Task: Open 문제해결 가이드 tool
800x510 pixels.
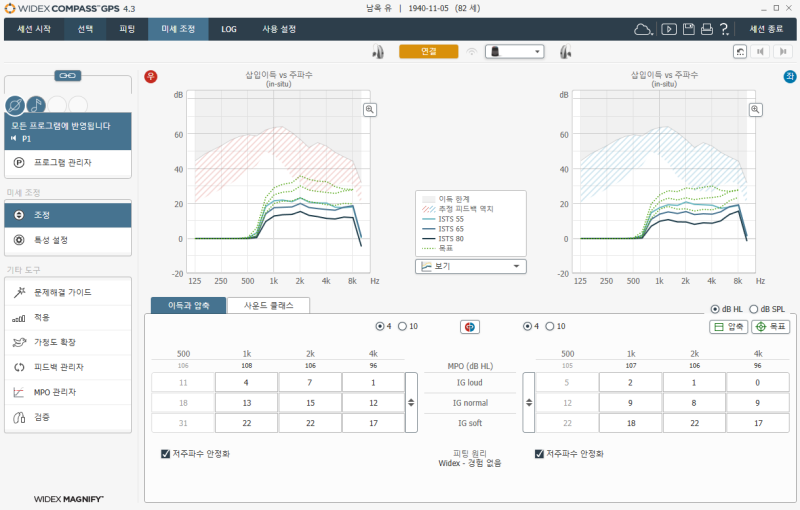Action: point(68,292)
